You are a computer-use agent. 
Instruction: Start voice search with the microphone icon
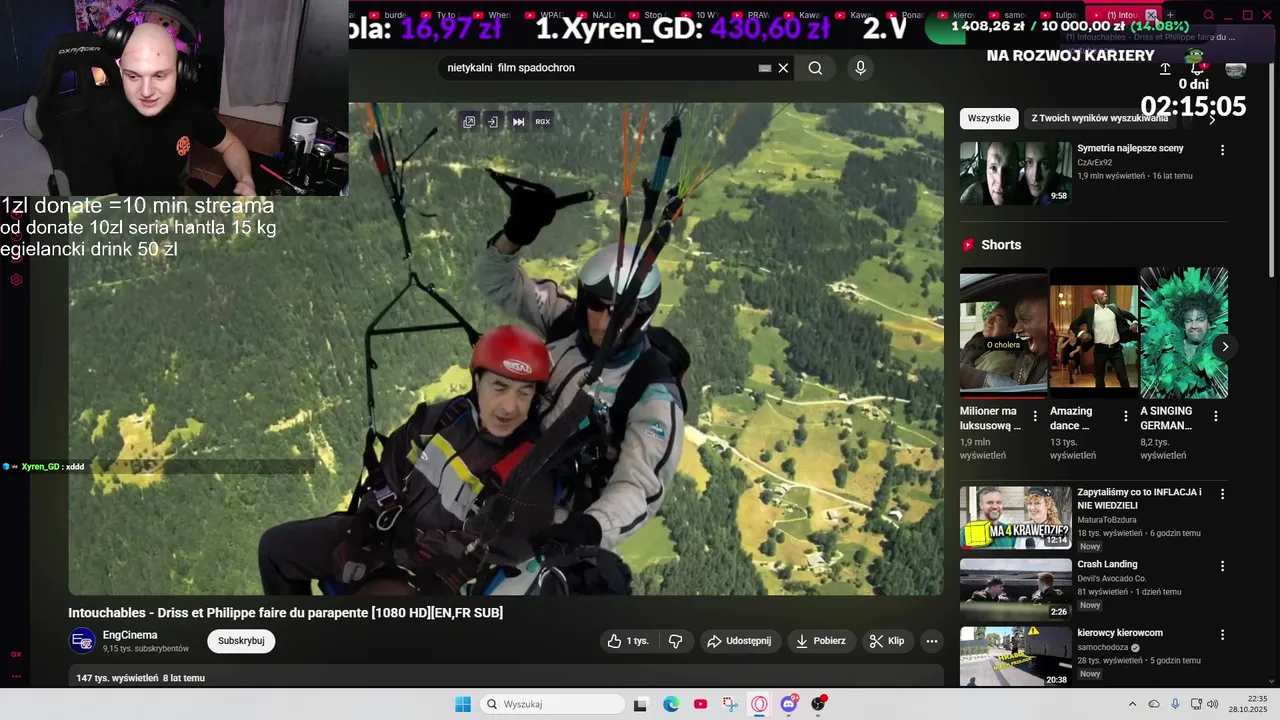point(860,68)
